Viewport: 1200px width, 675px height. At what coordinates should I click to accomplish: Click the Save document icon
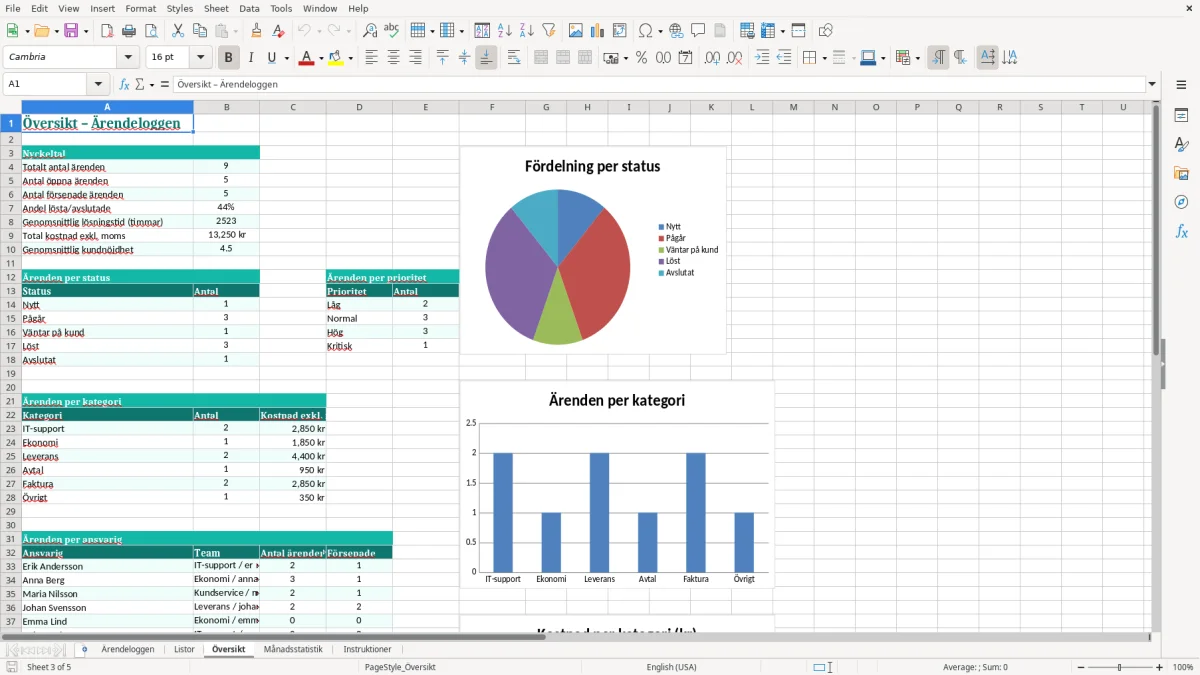point(71,31)
